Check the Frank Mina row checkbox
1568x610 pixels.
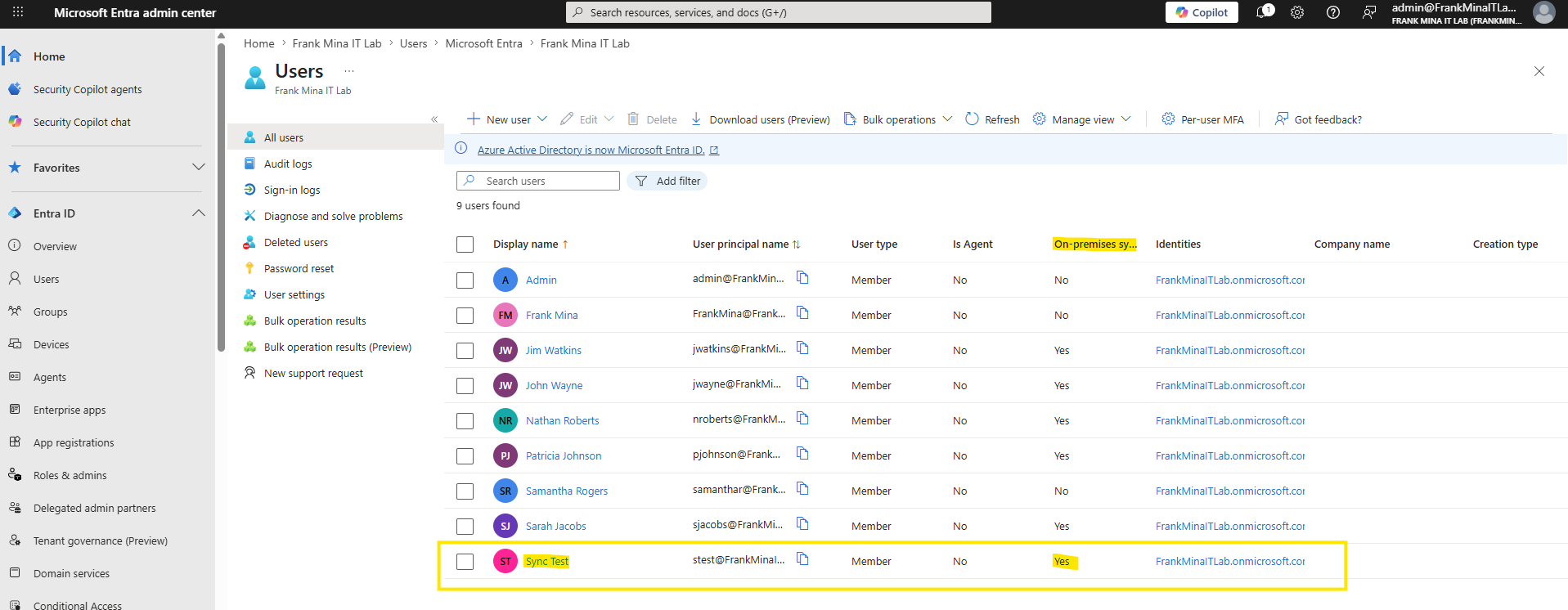click(465, 316)
